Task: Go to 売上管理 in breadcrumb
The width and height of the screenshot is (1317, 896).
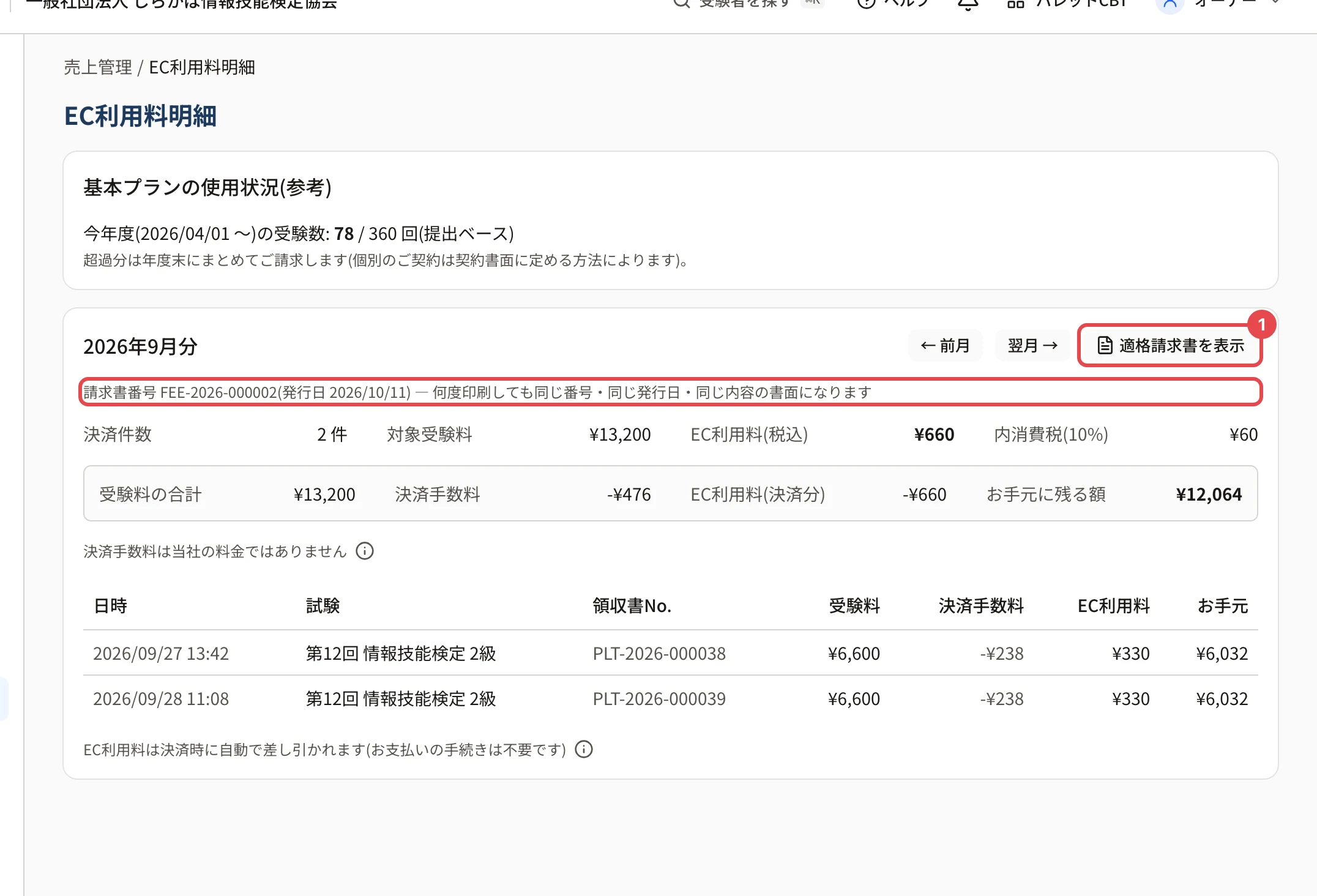Action: coord(98,67)
